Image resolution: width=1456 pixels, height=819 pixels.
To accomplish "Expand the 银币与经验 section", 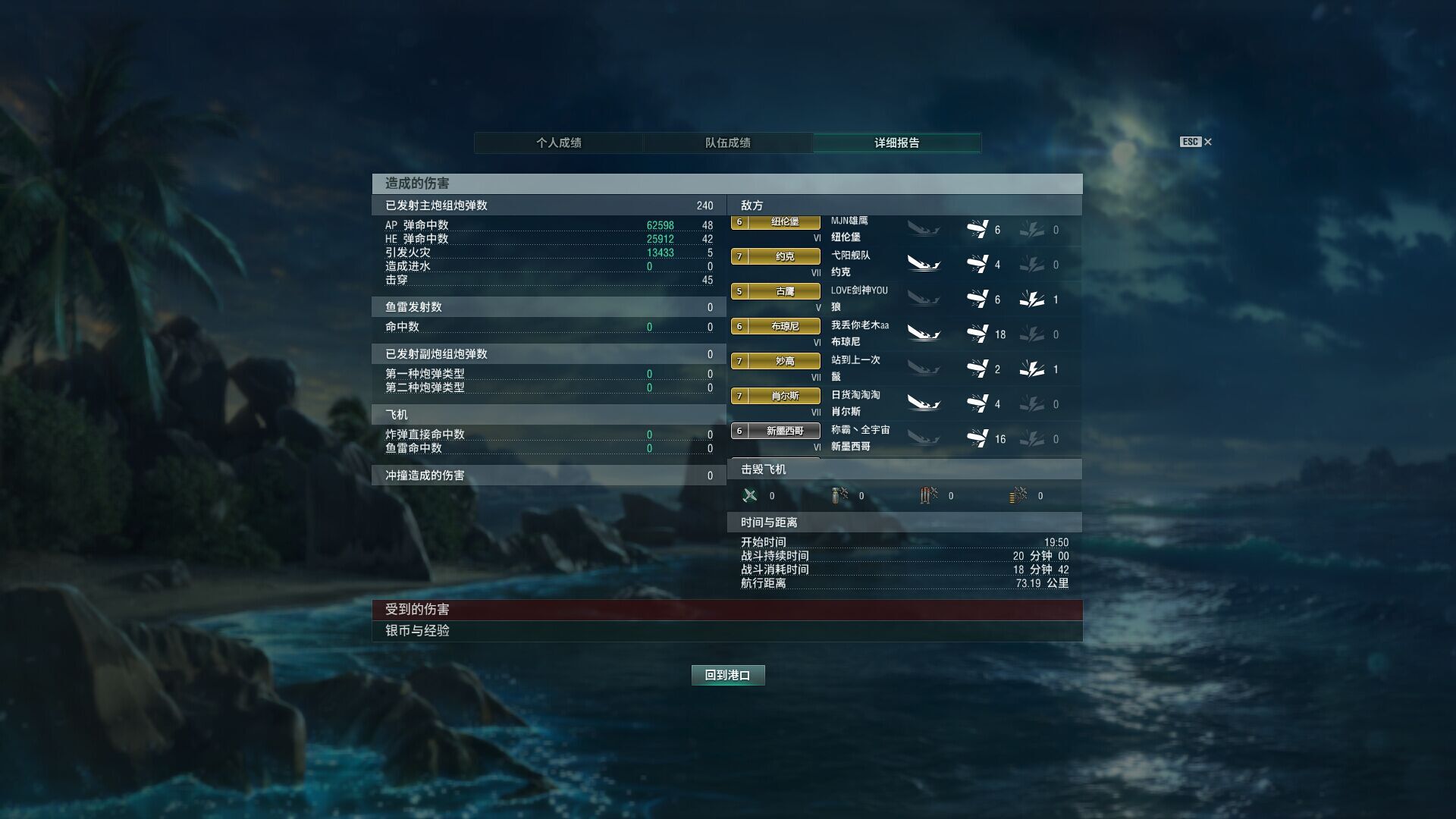I will (x=727, y=631).
